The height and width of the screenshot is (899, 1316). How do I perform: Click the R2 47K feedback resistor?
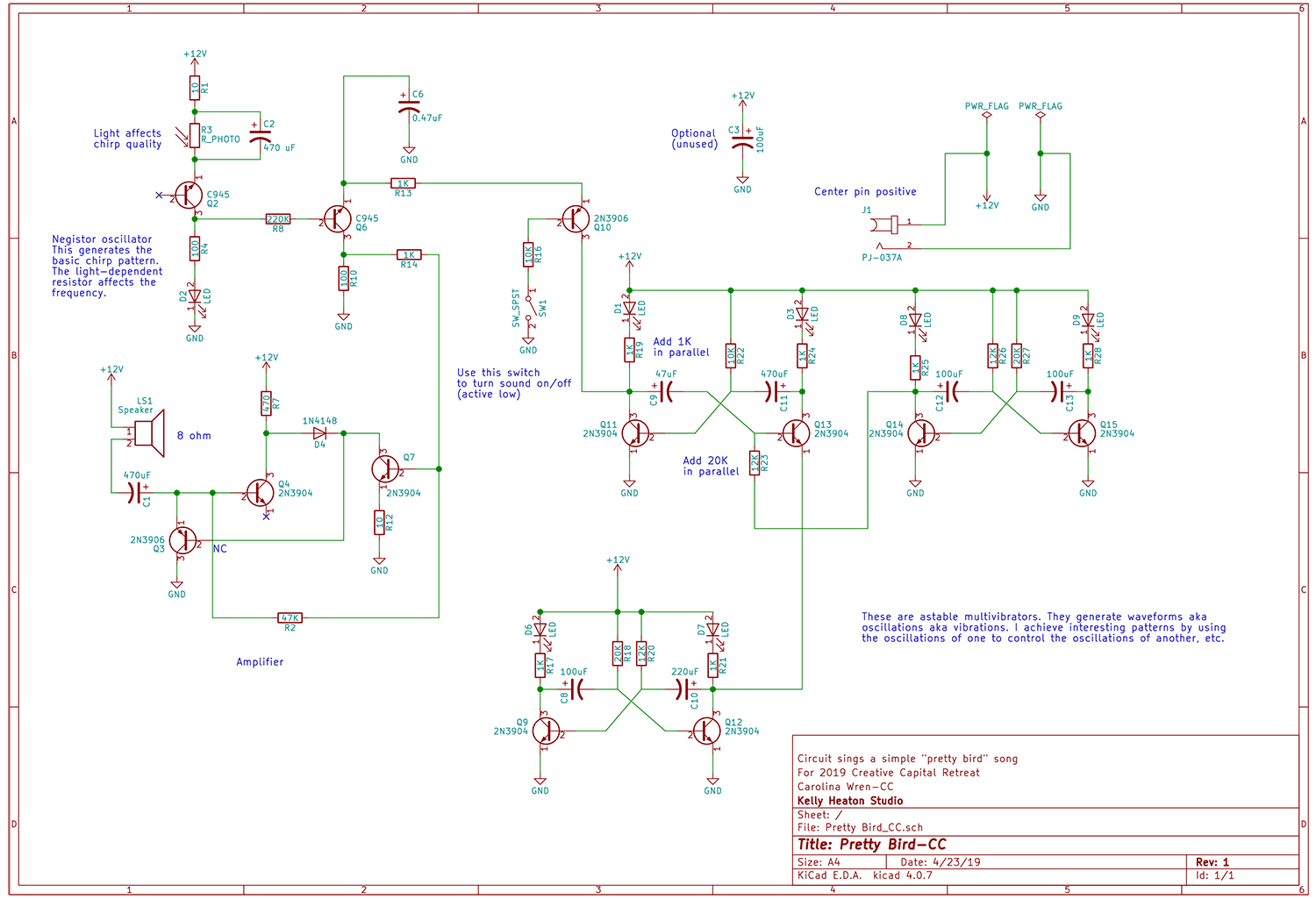coord(290,617)
